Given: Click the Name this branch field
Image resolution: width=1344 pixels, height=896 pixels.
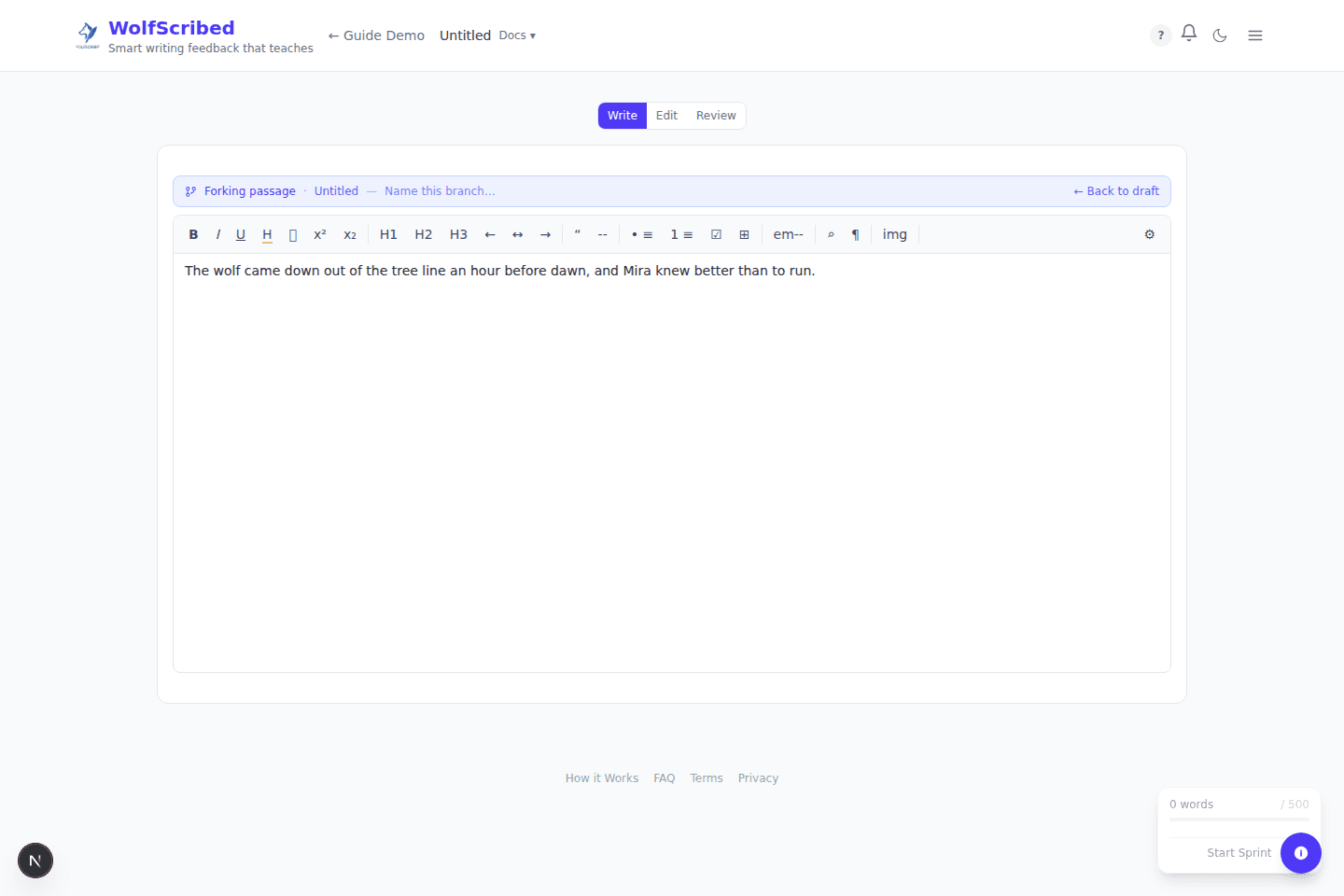Looking at the screenshot, I should pyautogui.click(x=440, y=191).
